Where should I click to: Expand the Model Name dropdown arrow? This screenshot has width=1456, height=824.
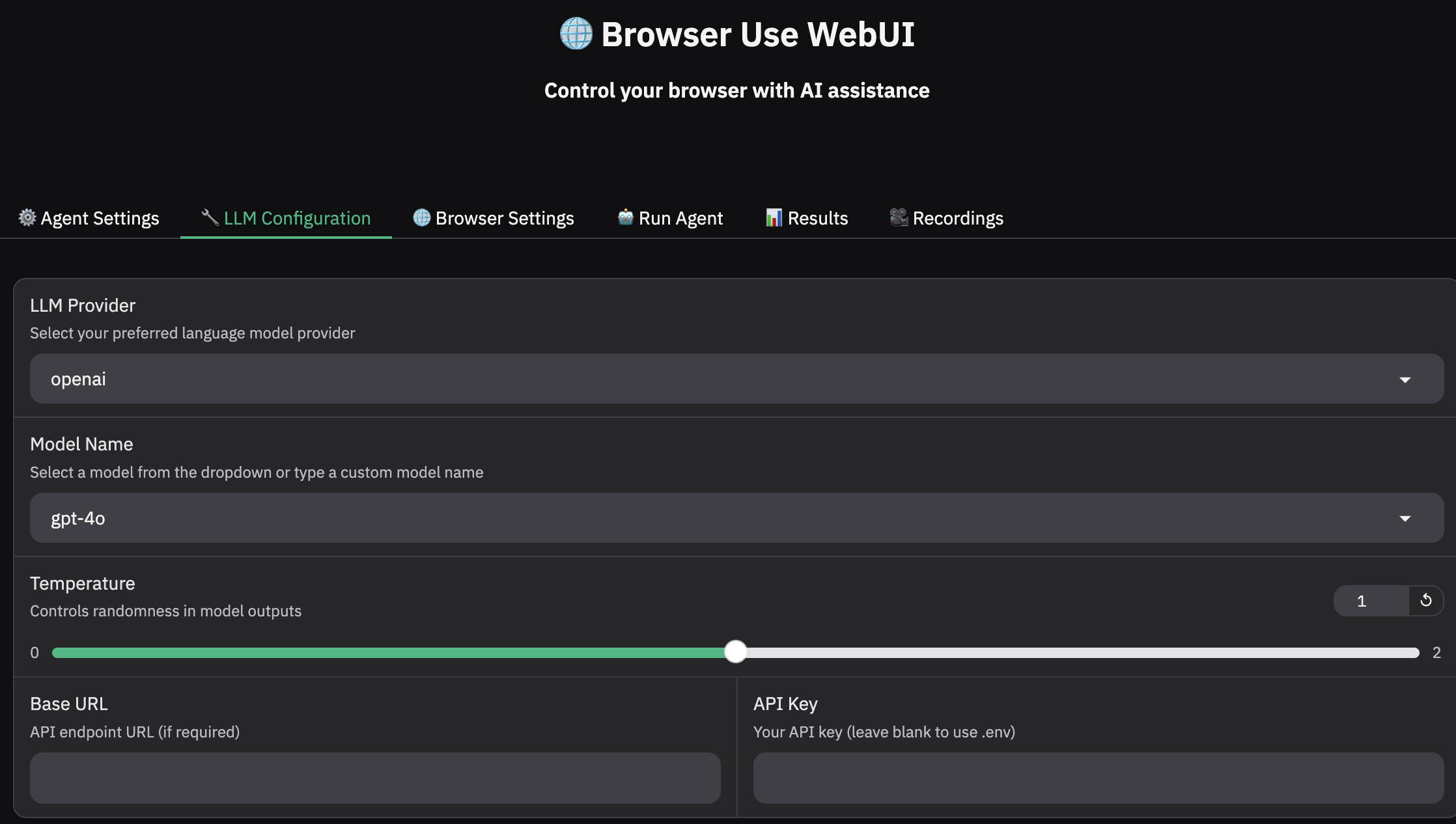1405,519
